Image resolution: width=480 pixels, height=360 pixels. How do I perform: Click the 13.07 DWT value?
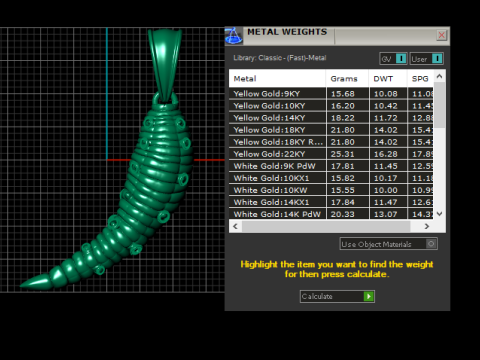[x=386, y=214]
